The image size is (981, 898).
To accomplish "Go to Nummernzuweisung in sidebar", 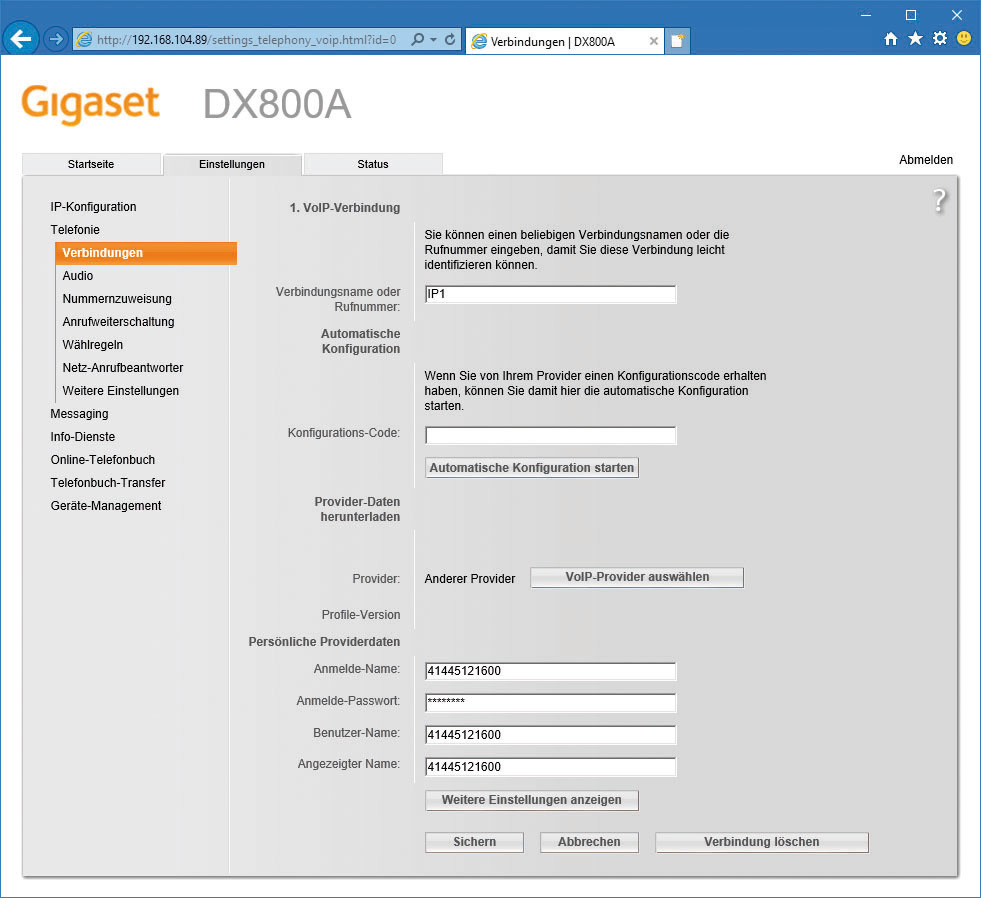I will 117,298.
